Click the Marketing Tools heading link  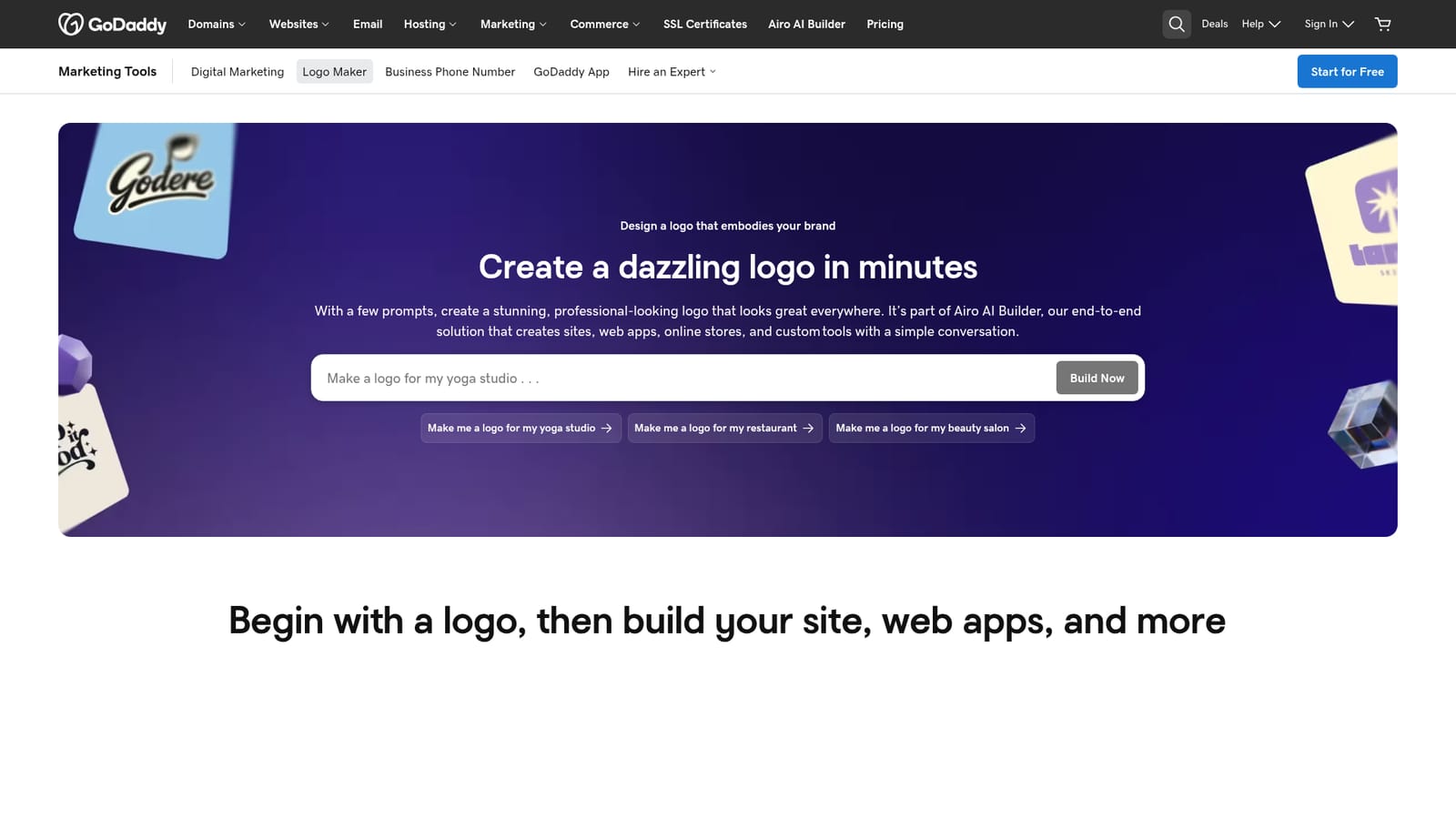click(107, 71)
